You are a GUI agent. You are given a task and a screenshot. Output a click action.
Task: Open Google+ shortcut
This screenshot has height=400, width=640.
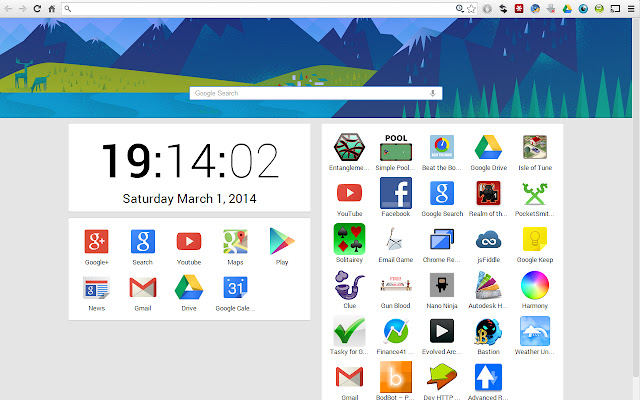(96, 241)
